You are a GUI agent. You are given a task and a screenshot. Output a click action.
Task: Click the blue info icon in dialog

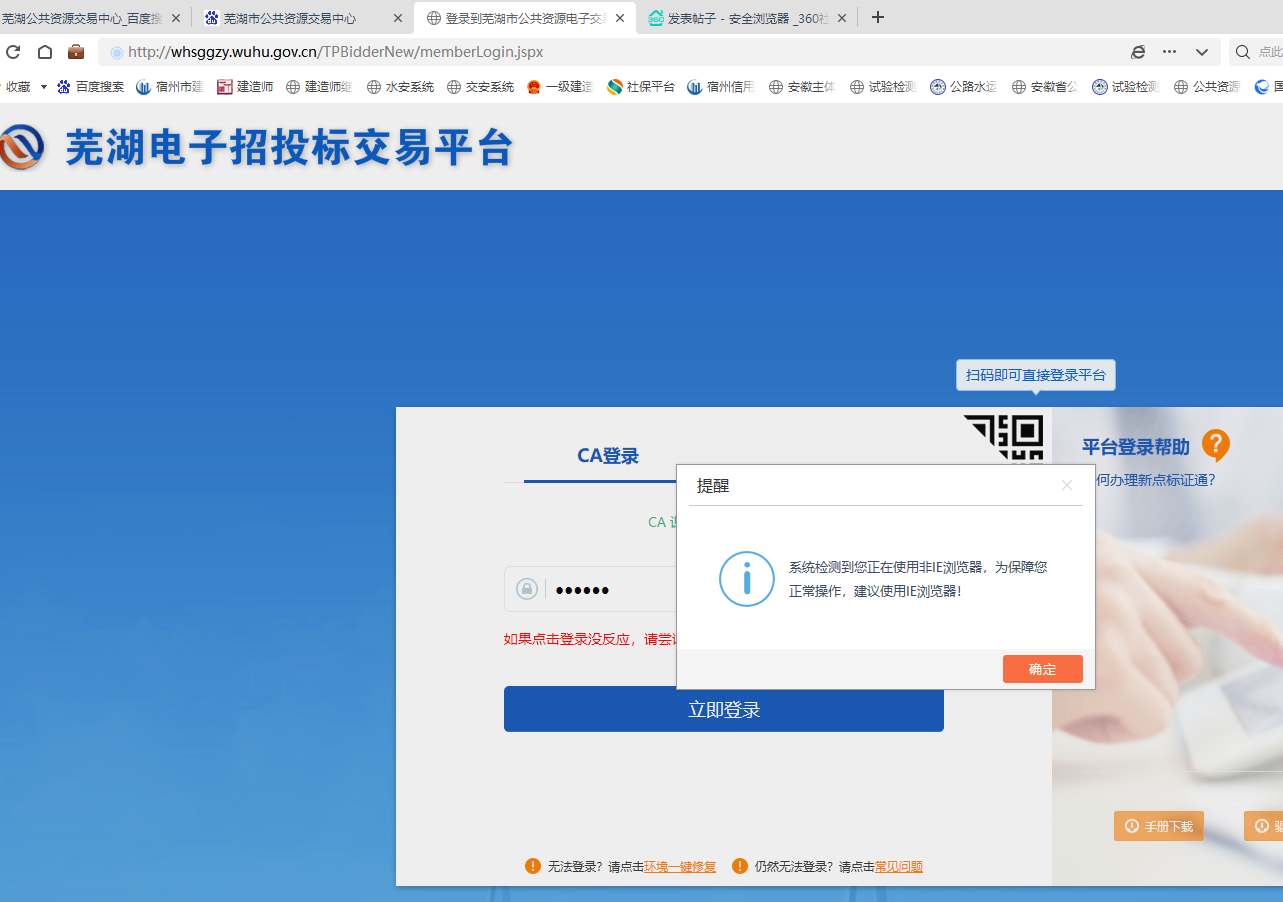click(x=747, y=578)
